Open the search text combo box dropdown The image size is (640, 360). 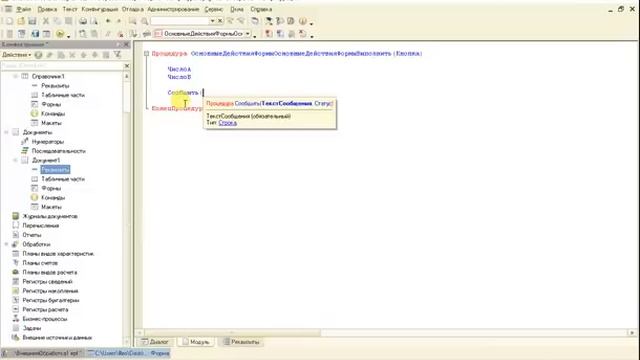pyautogui.click(x=212, y=21)
